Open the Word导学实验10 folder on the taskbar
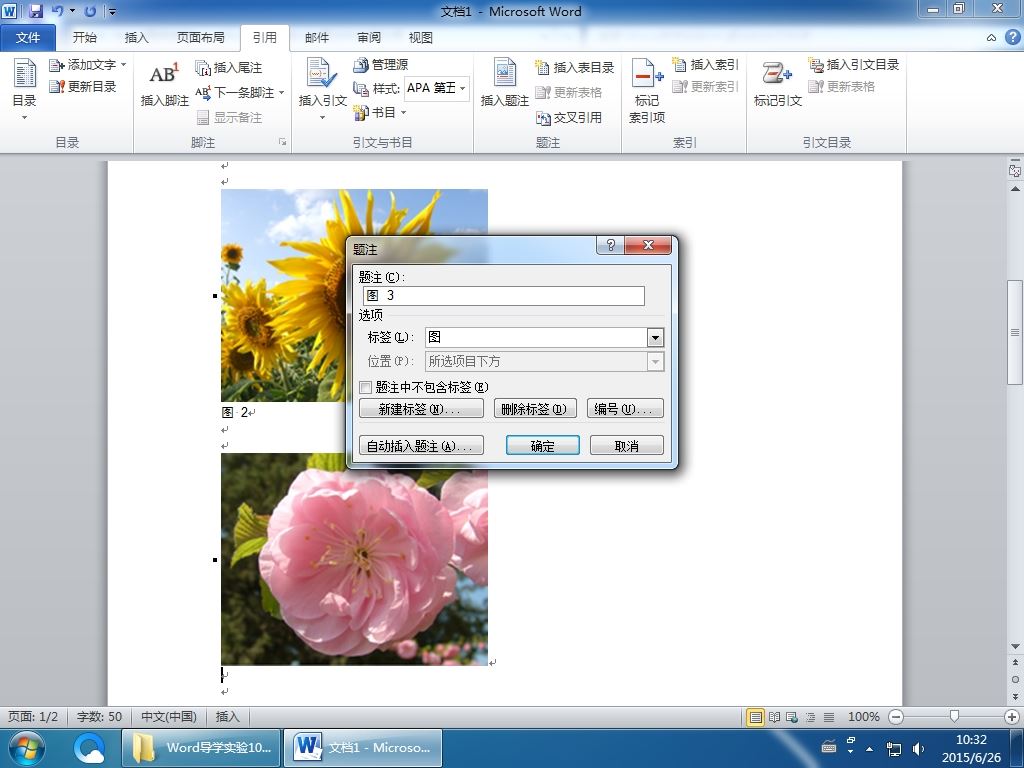1024x768 pixels. [201, 748]
